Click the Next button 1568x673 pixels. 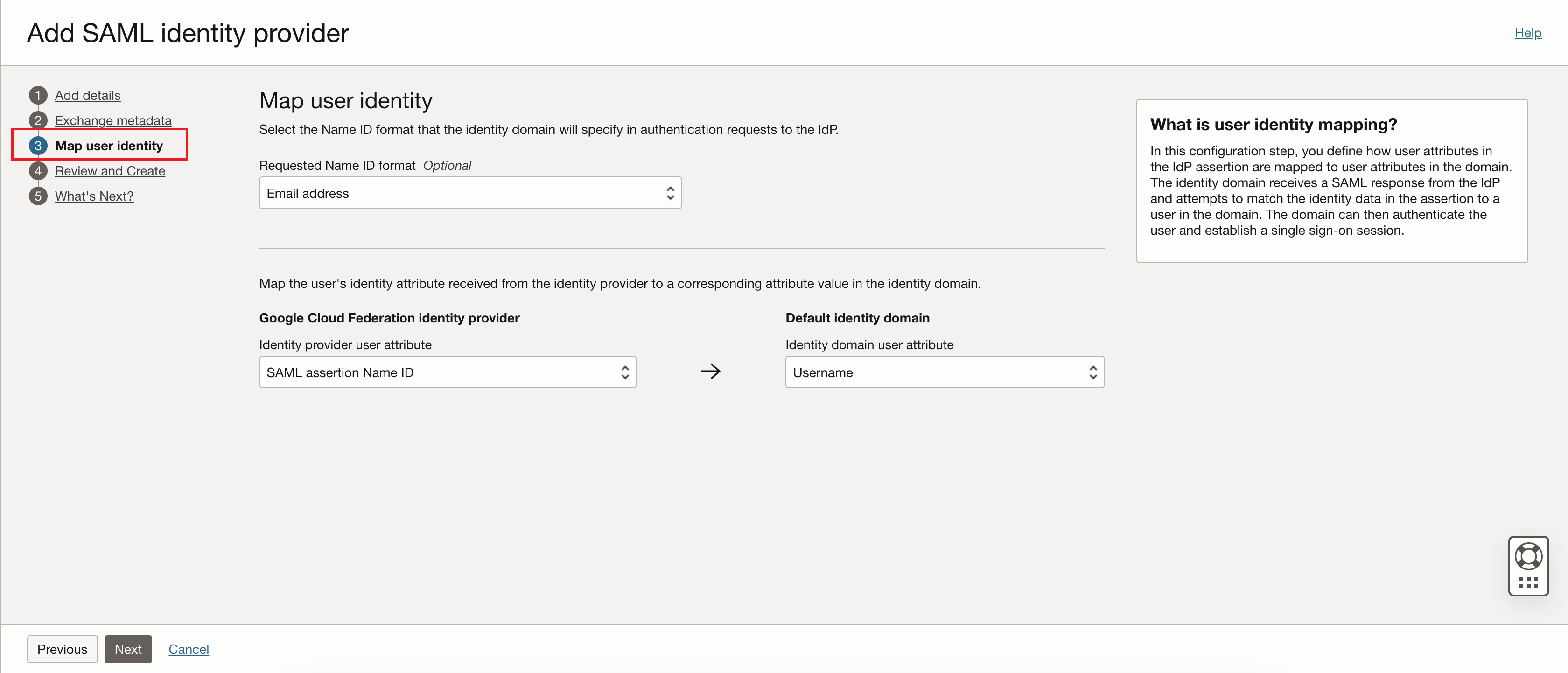[128, 649]
